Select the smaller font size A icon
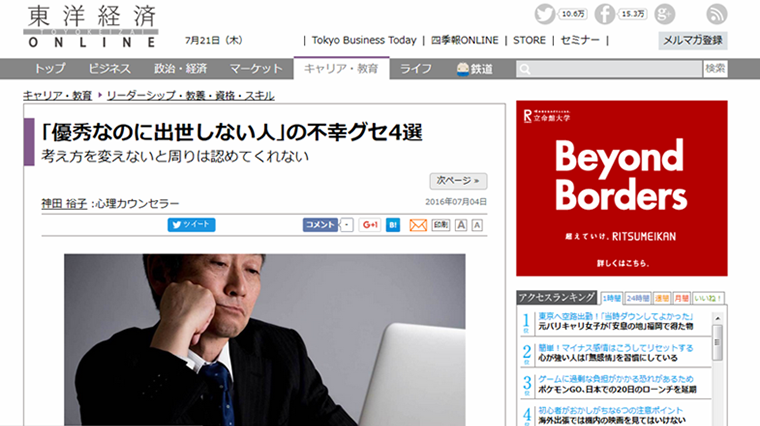This screenshot has width=760, height=426. (477, 225)
